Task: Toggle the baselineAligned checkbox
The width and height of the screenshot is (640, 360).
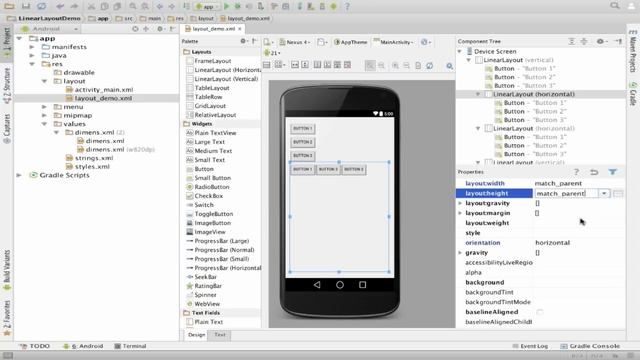Action: 540,312
